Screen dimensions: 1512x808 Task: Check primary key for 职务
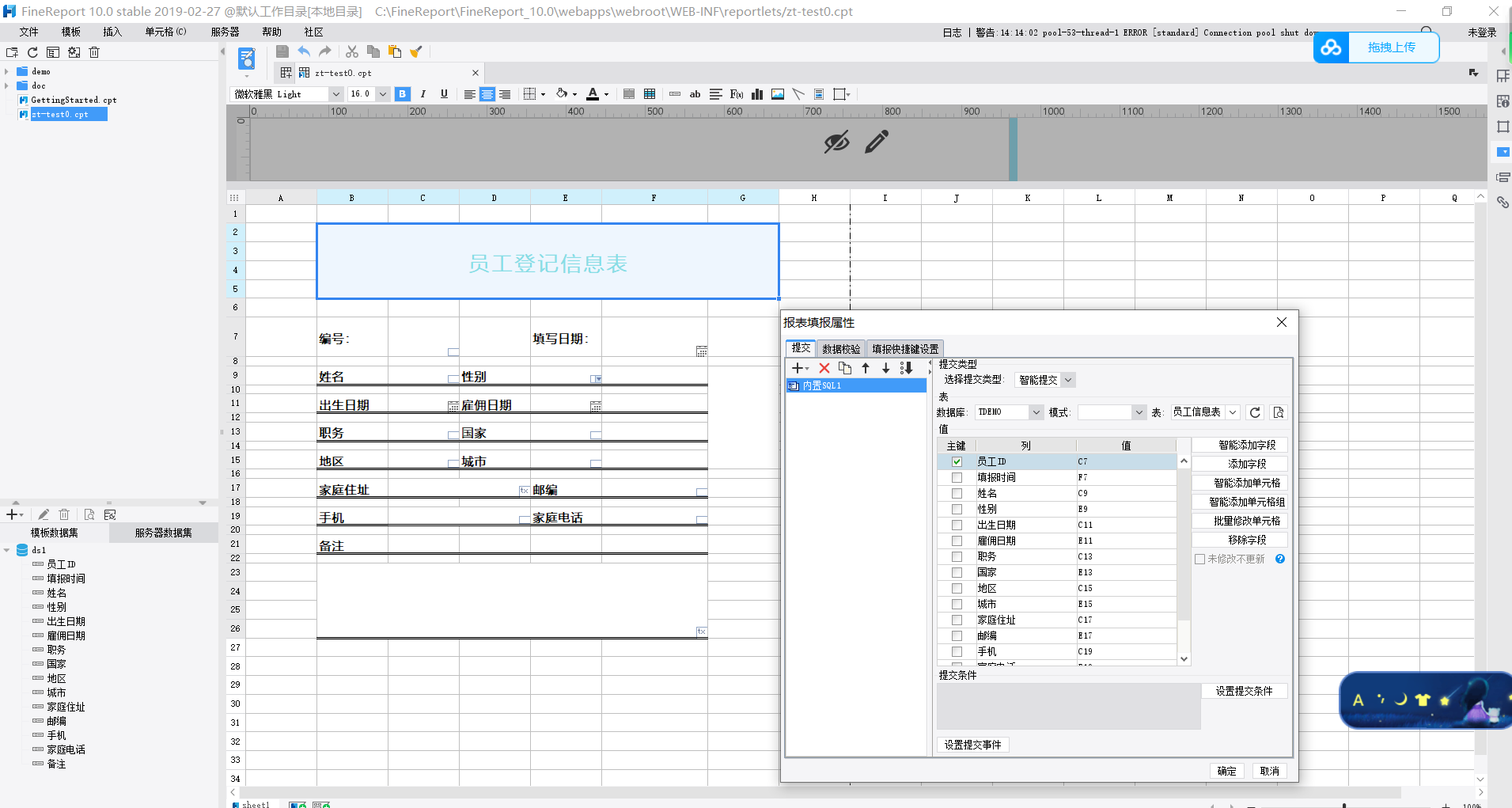957,556
